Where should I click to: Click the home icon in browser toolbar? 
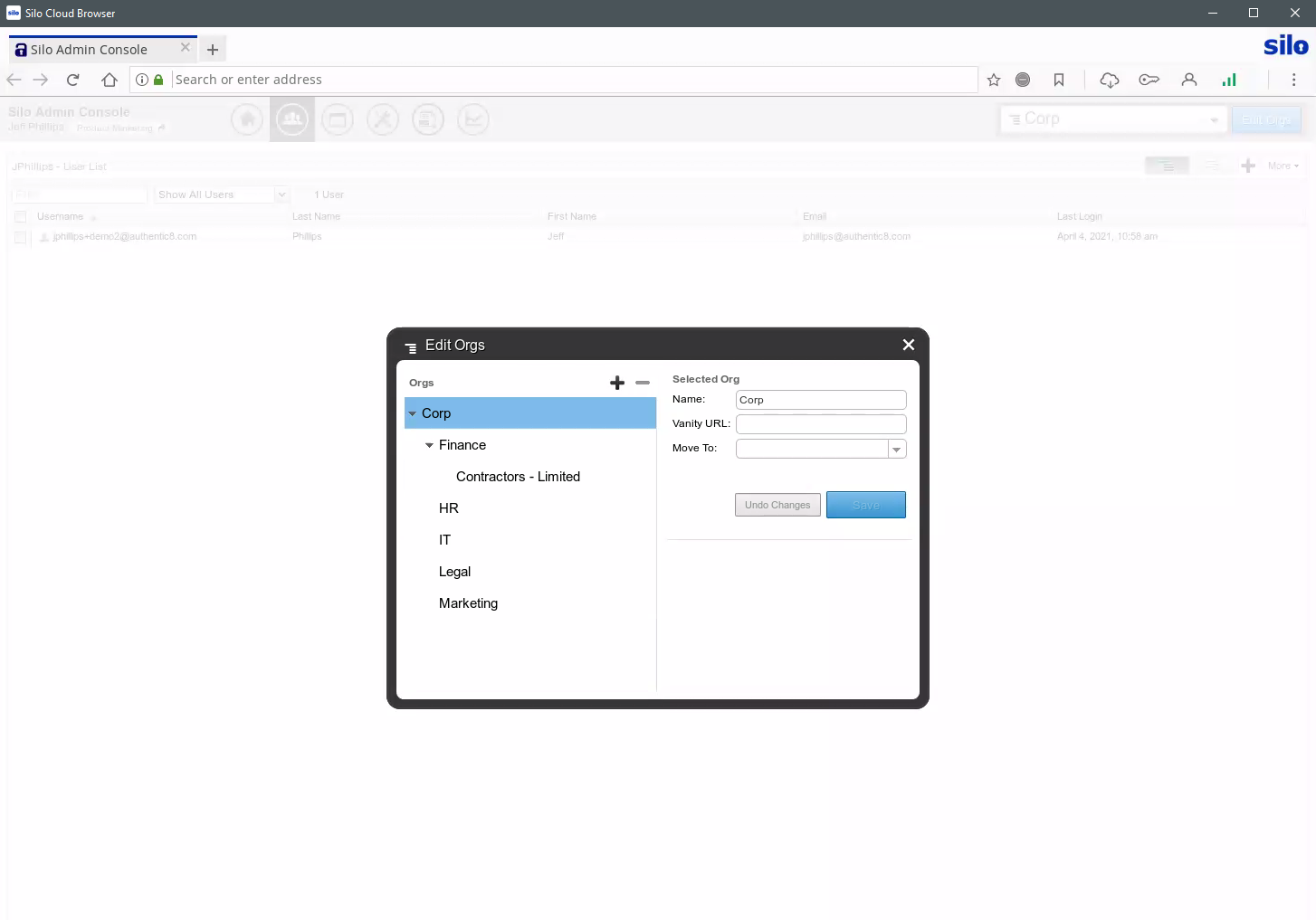point(110,80)
